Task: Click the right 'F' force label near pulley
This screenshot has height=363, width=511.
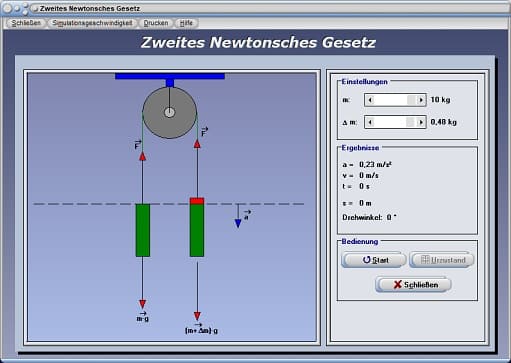Action: tap(204, 132)
